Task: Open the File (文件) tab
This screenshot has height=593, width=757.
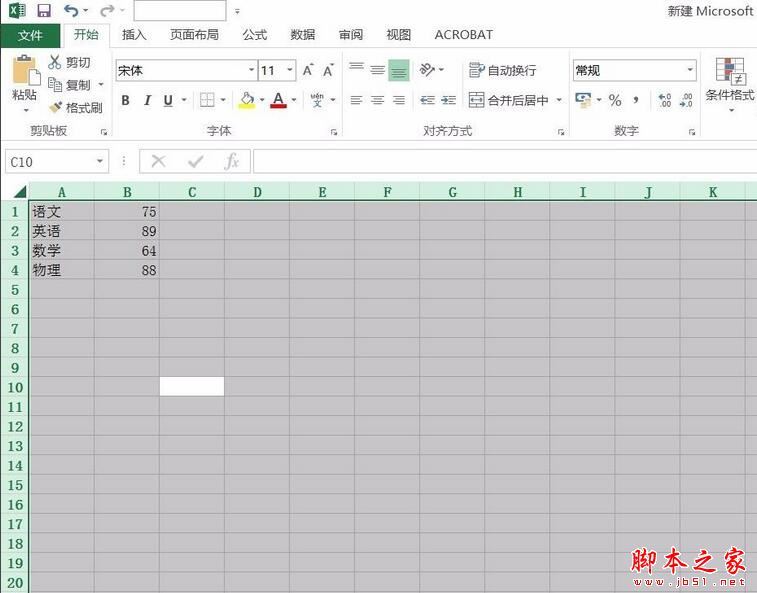Action: 30,35
